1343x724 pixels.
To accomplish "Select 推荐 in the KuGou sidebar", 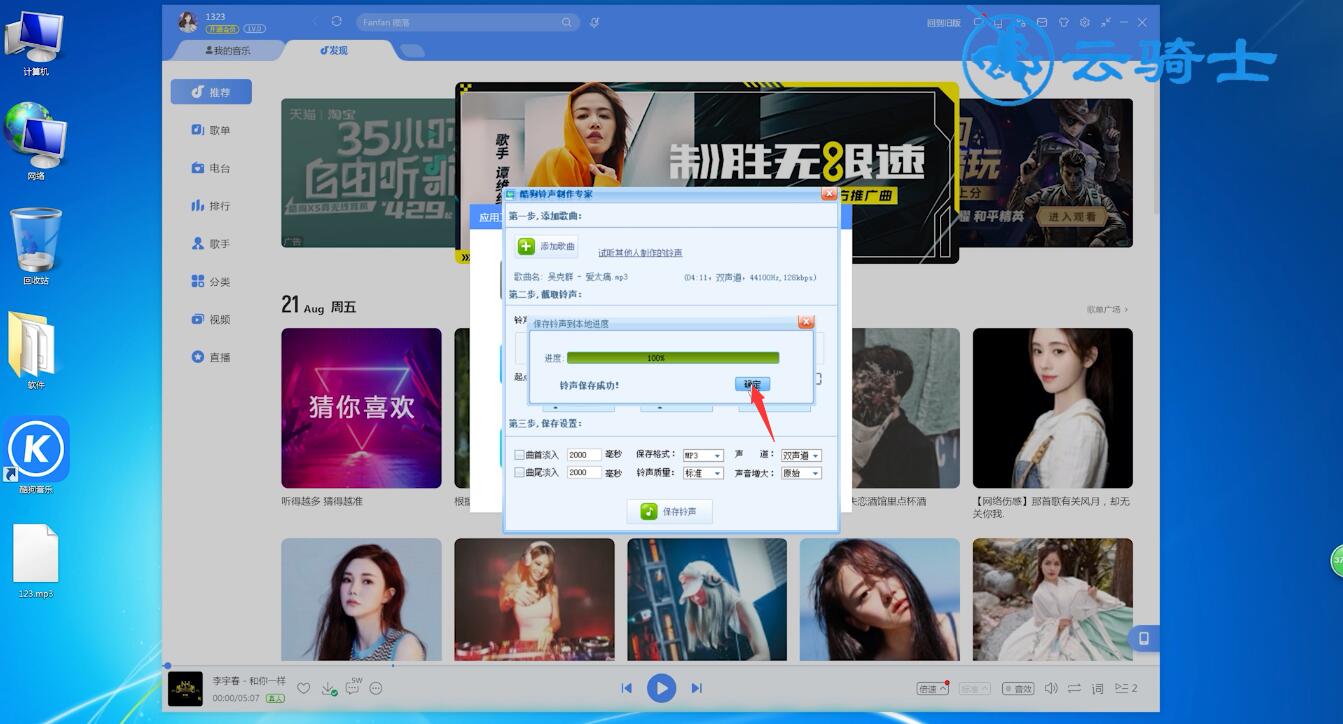I will tap(211, 92).
